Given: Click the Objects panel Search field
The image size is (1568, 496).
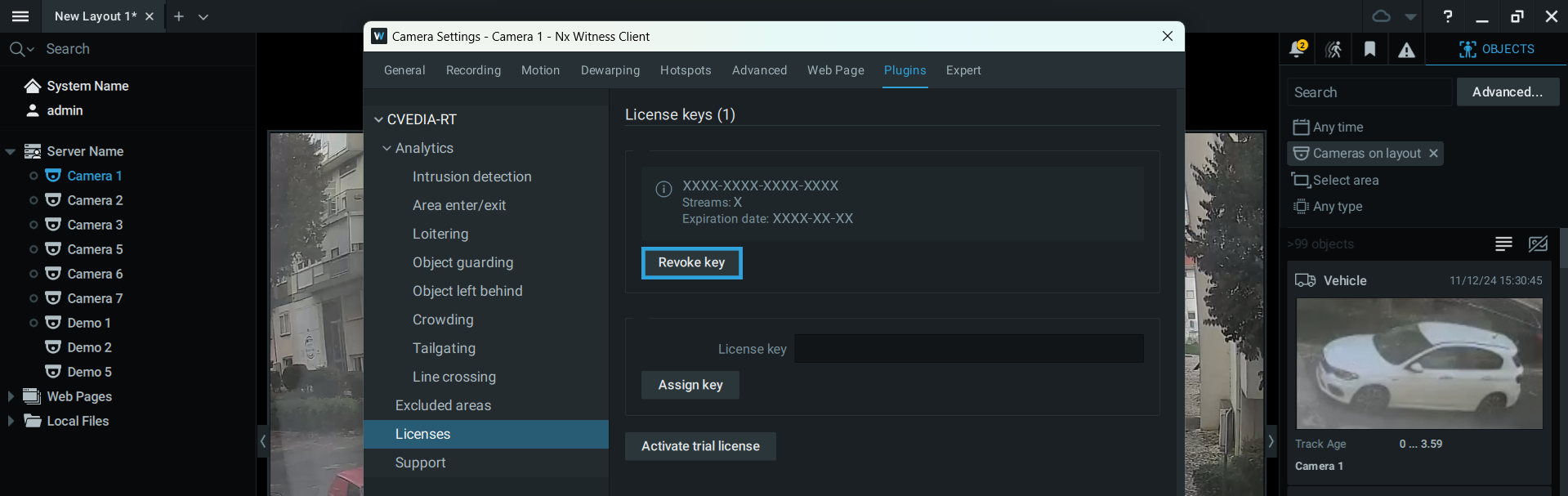Looking at the screenshot, I should 1370,92.
